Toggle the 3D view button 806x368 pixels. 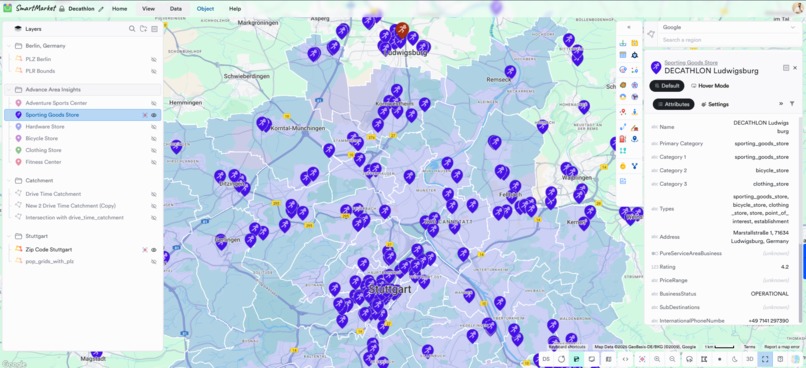749,359
